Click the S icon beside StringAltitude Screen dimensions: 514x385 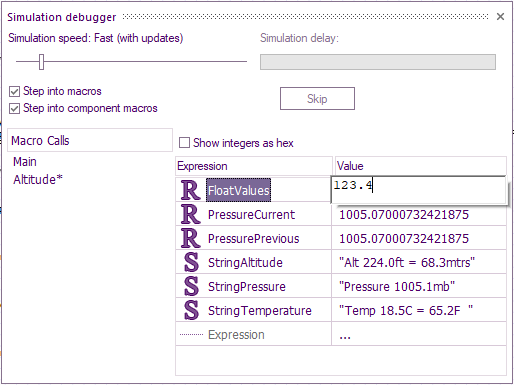pos(191,262)
